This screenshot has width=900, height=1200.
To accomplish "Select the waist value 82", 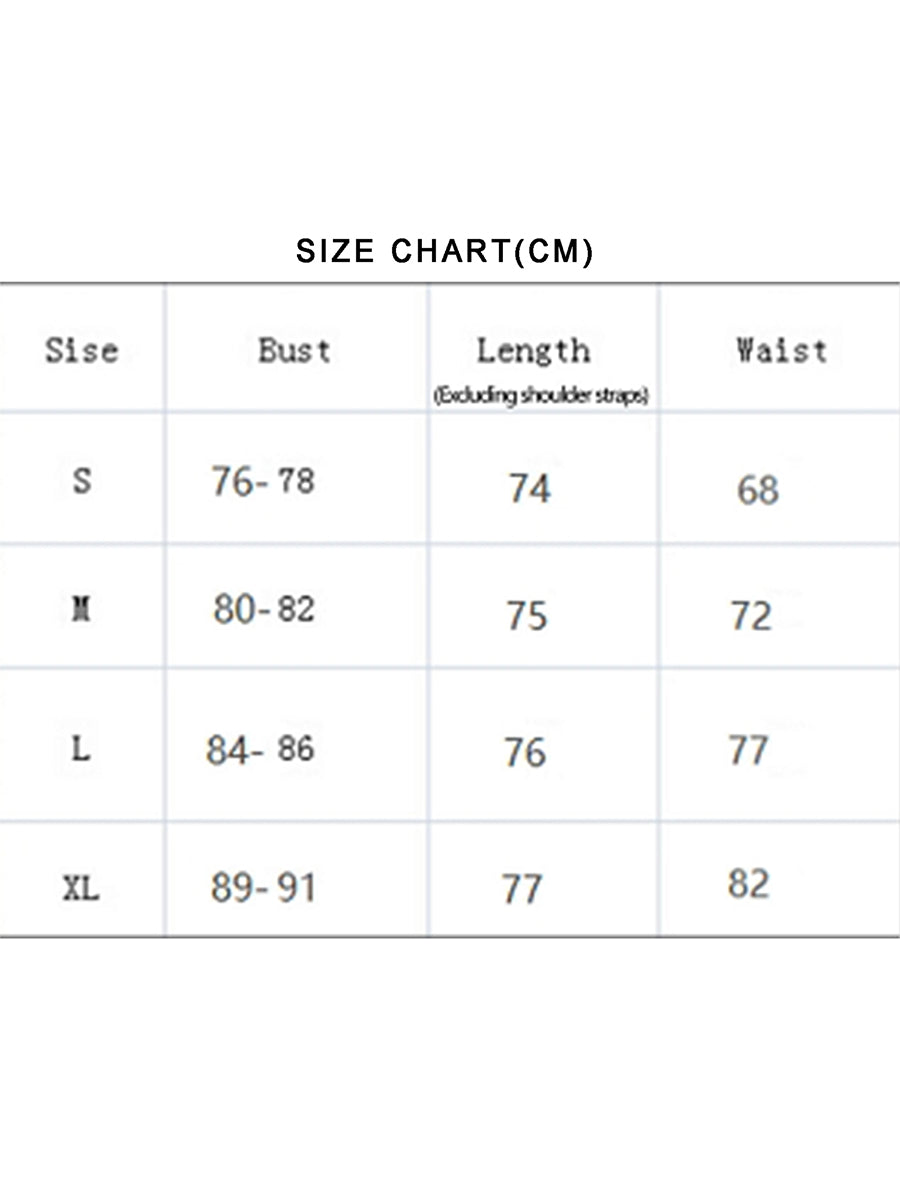I will 749,884.
